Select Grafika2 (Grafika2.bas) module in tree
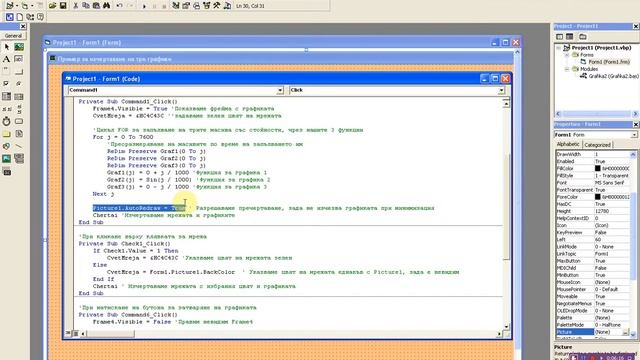The height and width of the screenshot is (360, 640). pos(613,76)
